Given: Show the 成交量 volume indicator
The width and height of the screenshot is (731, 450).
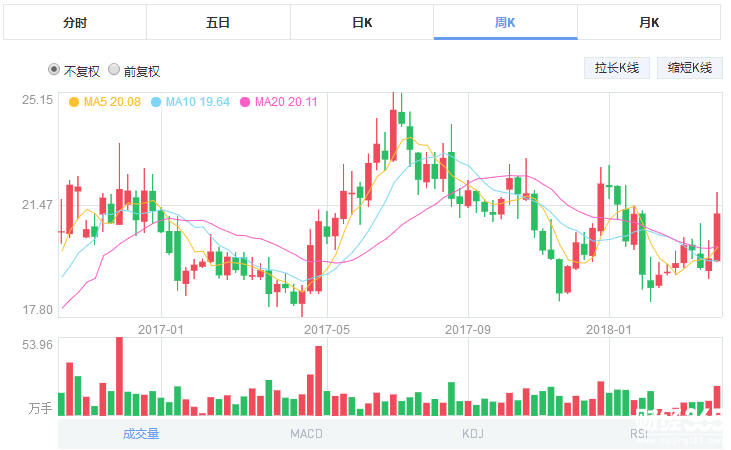Looking at the screenshot, I should coord(141,433).
